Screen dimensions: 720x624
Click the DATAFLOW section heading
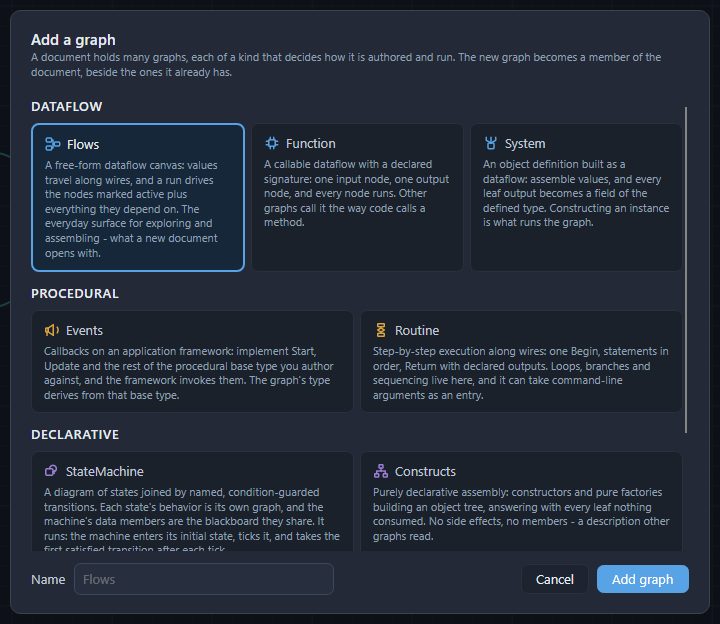click(67, 107)
